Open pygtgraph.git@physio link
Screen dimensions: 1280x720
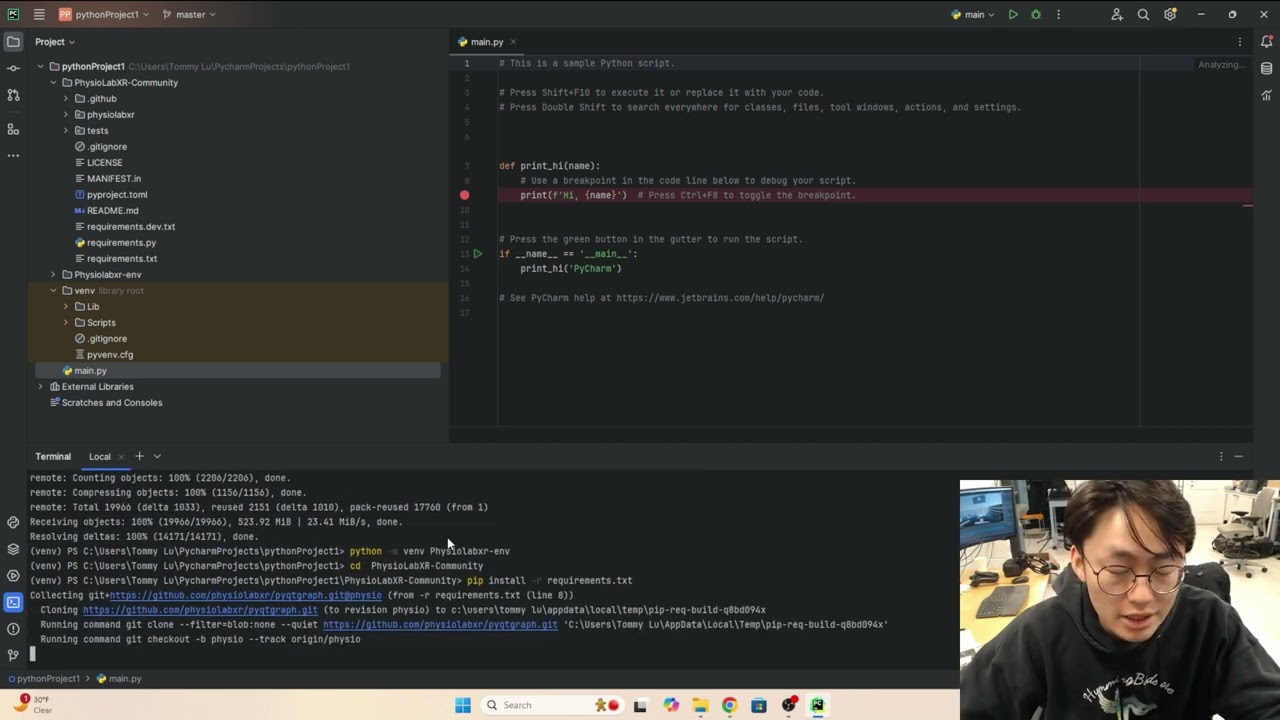[x=245, y=595]
